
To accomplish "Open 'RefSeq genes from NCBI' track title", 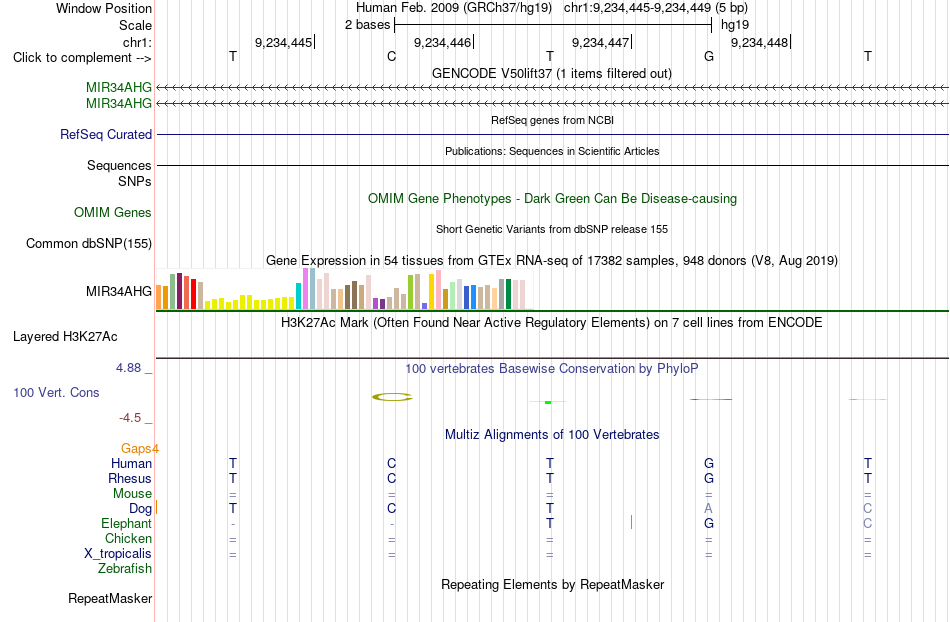I will pos(552,120).
